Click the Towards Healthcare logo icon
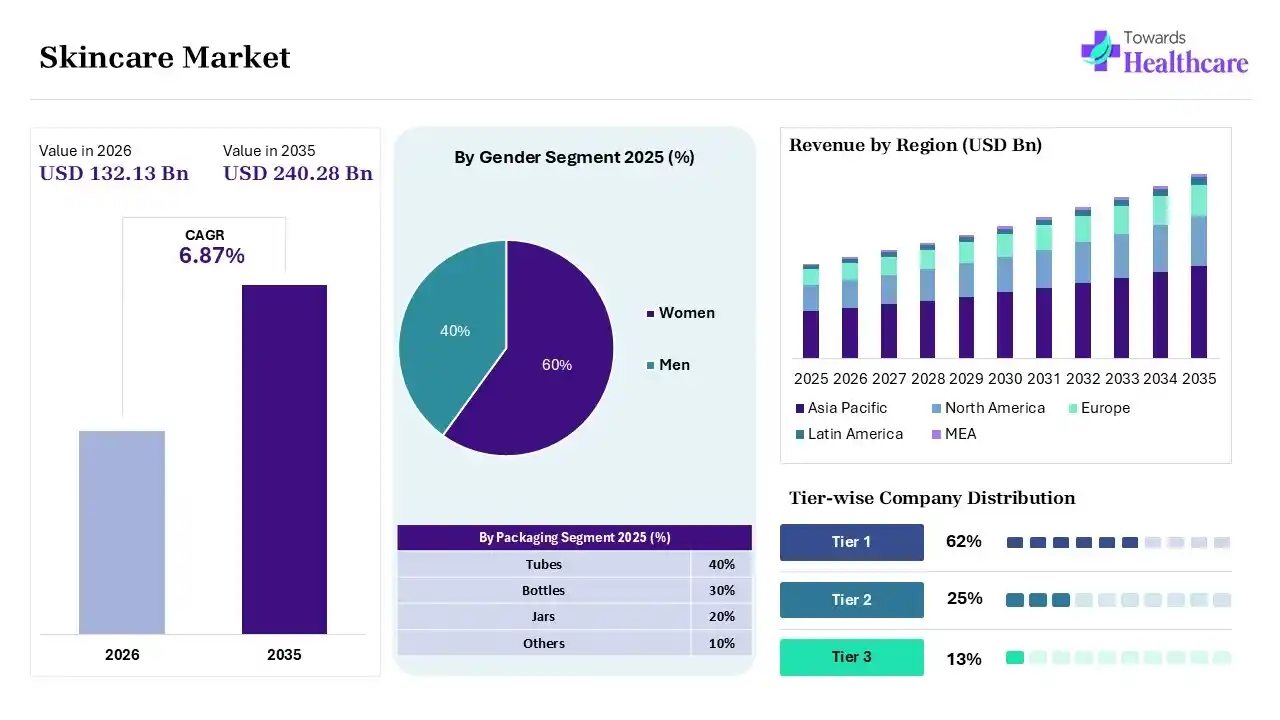Image resolution: width=1280 pixels, height=720 pixels. point(1100,50)
